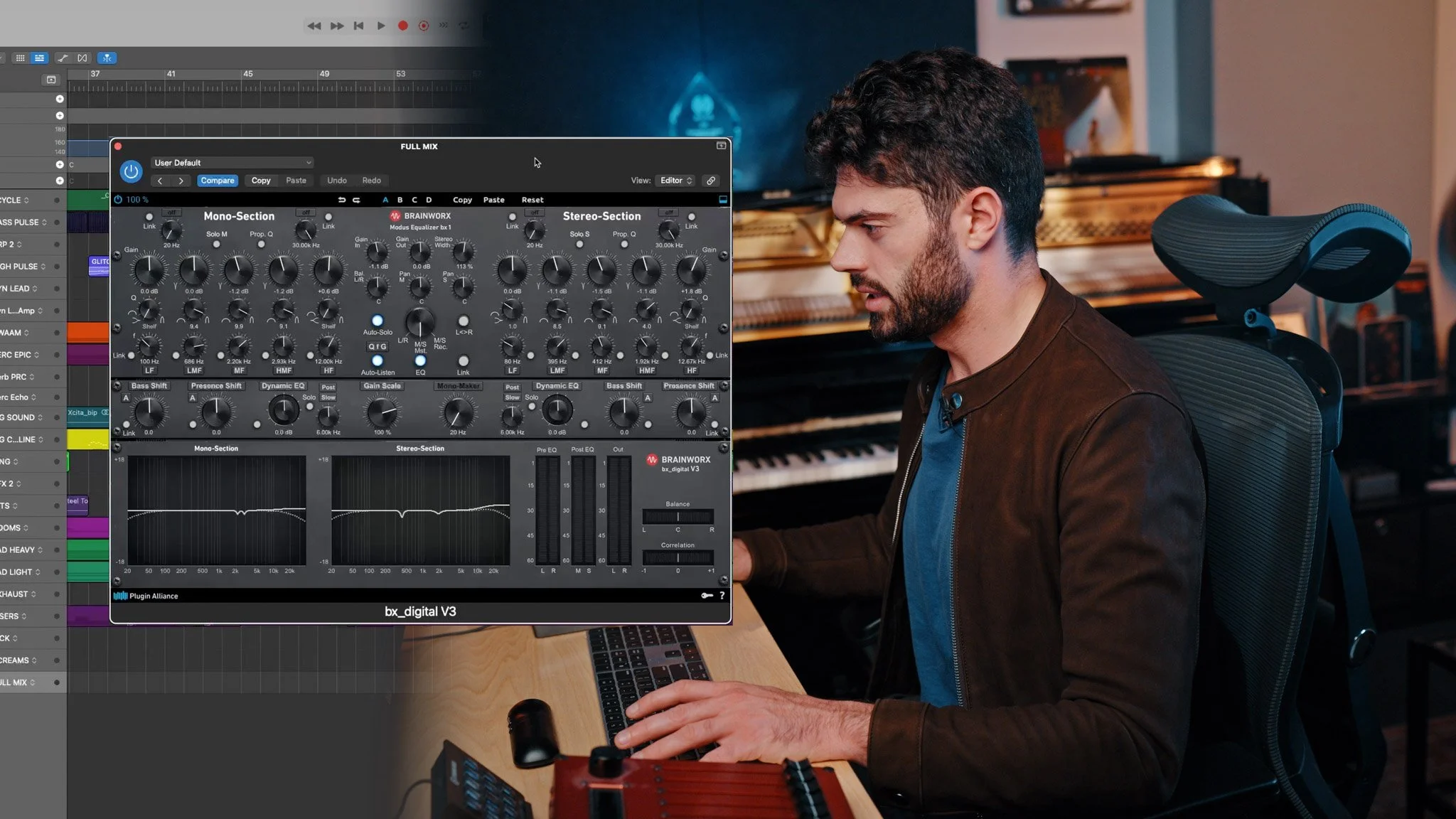Screen dimensions: 1456x819
Task: Click the Mono-Section EQ curve graph
Action: point(217,510)
